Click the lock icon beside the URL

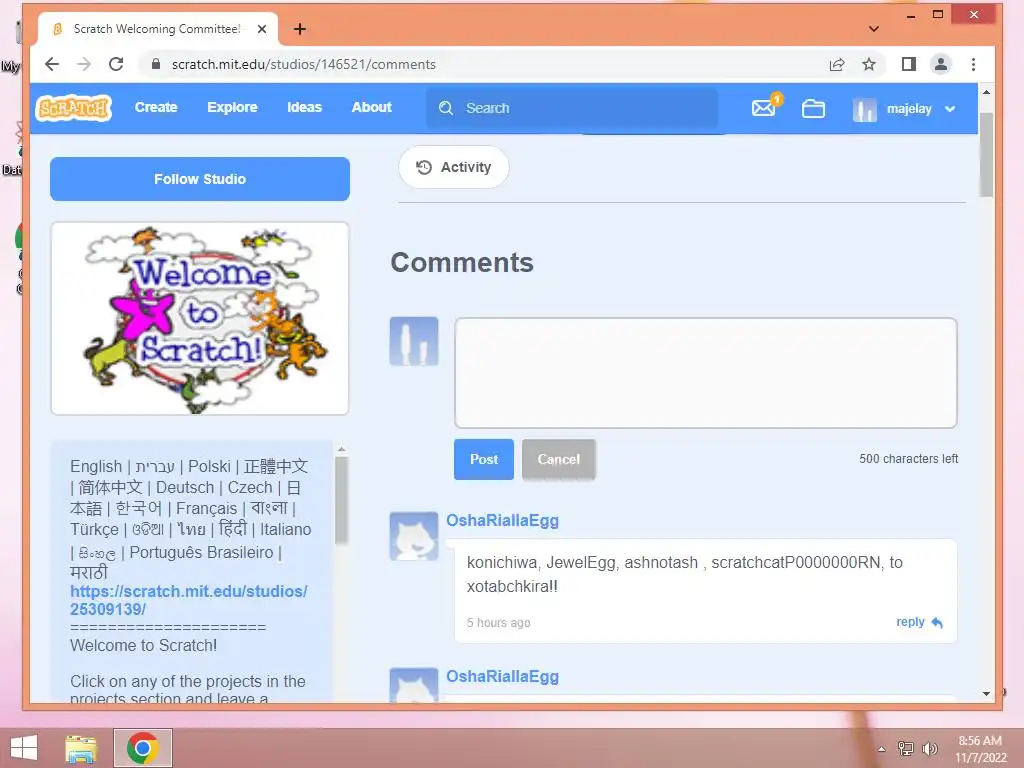[155, 64]
